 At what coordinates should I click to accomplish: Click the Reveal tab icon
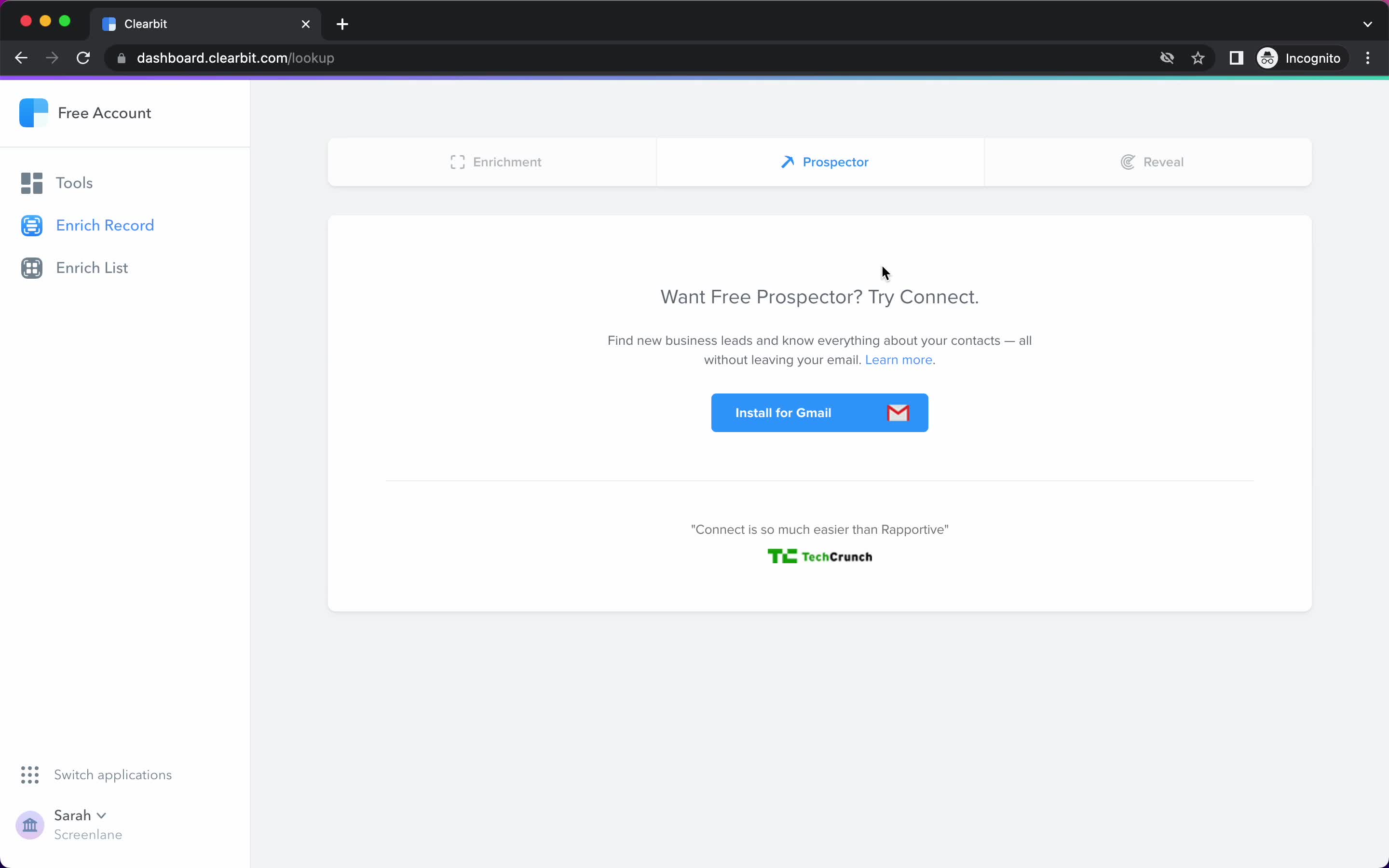tap(1127, 161)
